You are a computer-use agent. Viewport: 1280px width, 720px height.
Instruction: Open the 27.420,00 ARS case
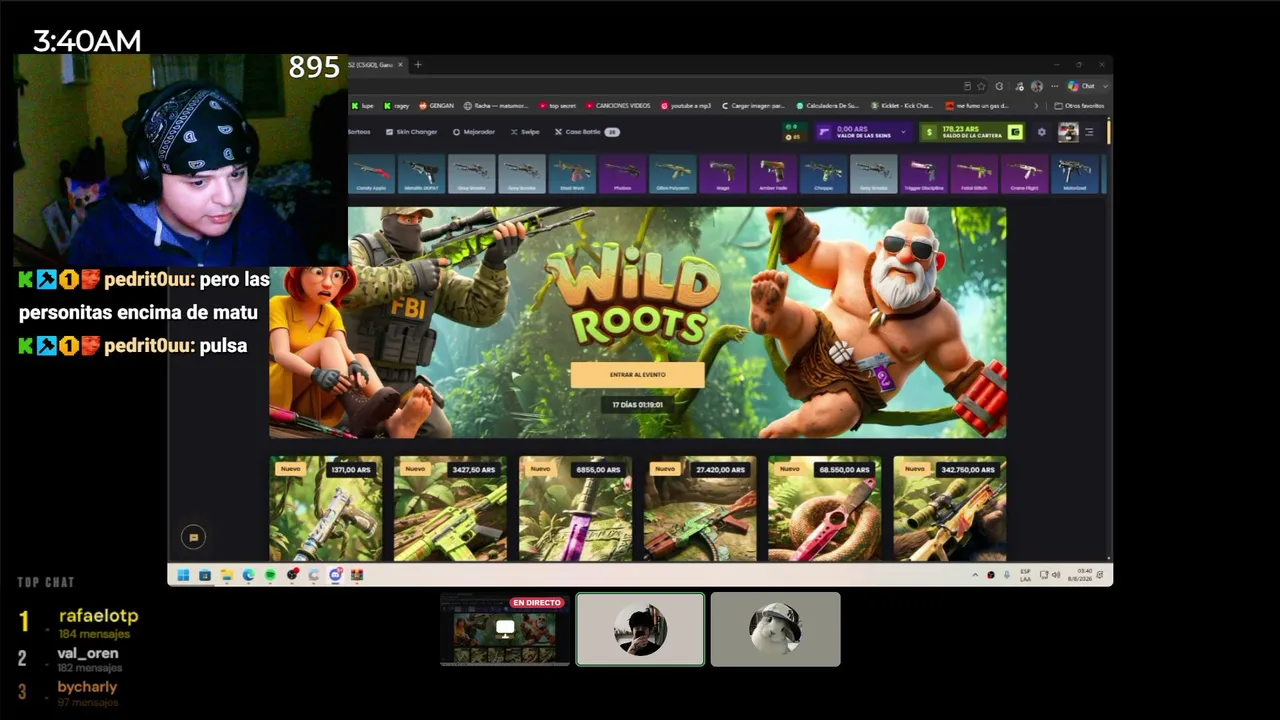pos(700,508)
